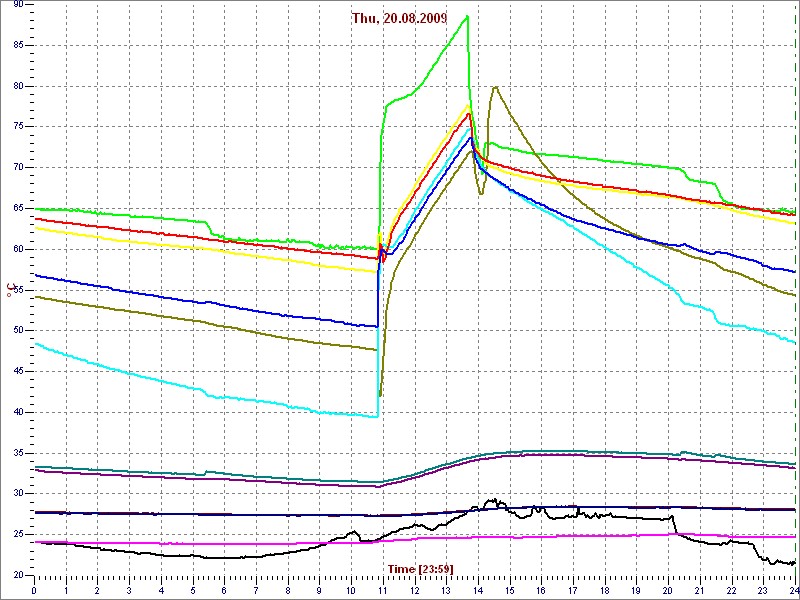Click hour 21 on the time axis
The image size is (800, 600).
coord(700,590)
